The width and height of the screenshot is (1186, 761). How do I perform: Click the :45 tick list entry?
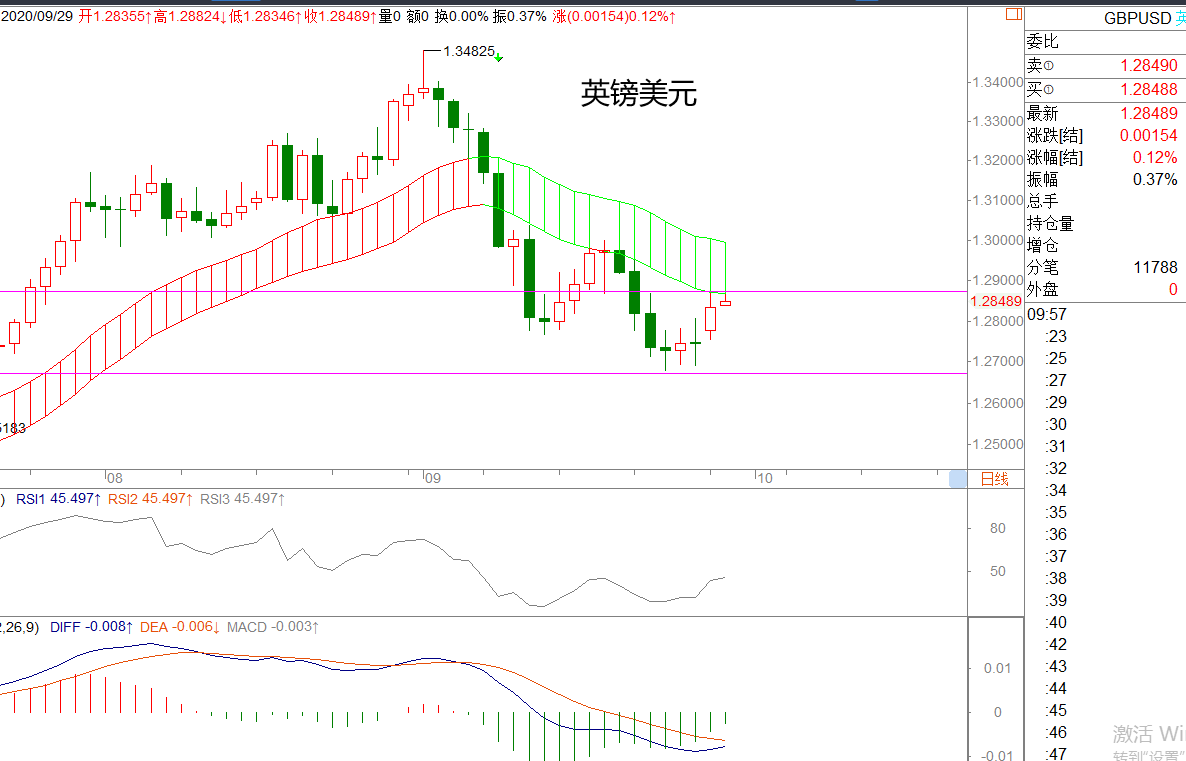pyautogui.click(x=1057, y=710)
